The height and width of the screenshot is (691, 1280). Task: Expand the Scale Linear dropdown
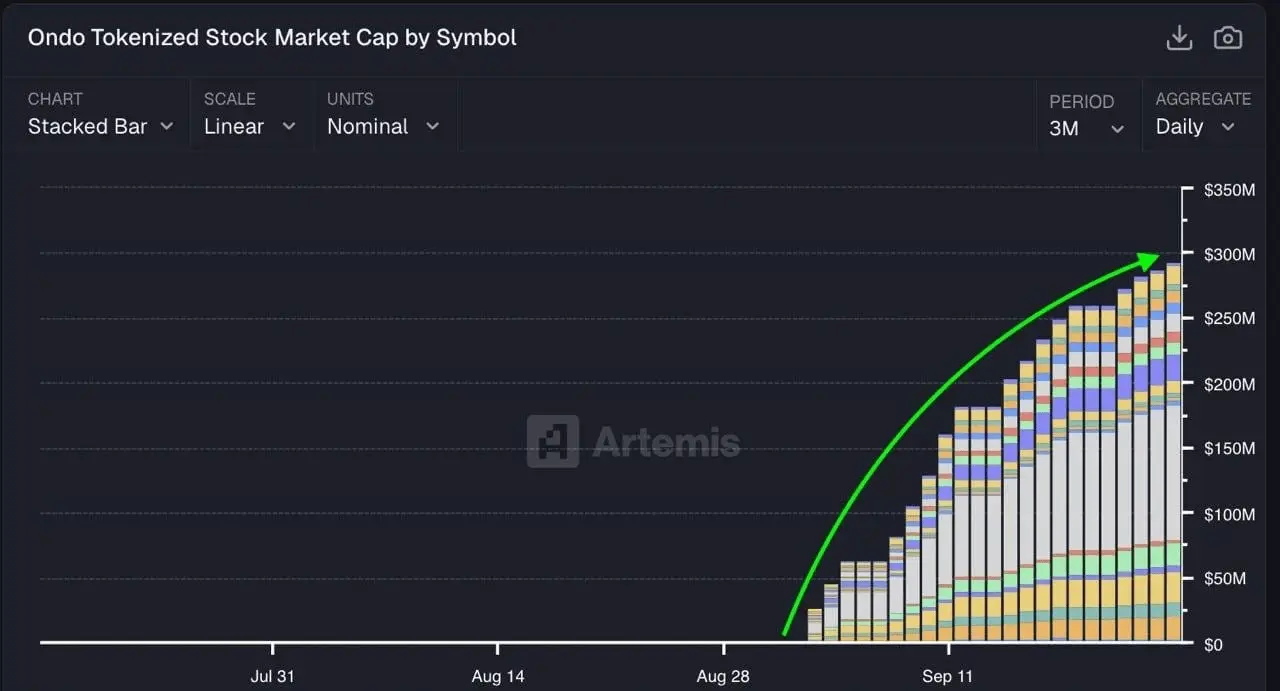[249, 127]
